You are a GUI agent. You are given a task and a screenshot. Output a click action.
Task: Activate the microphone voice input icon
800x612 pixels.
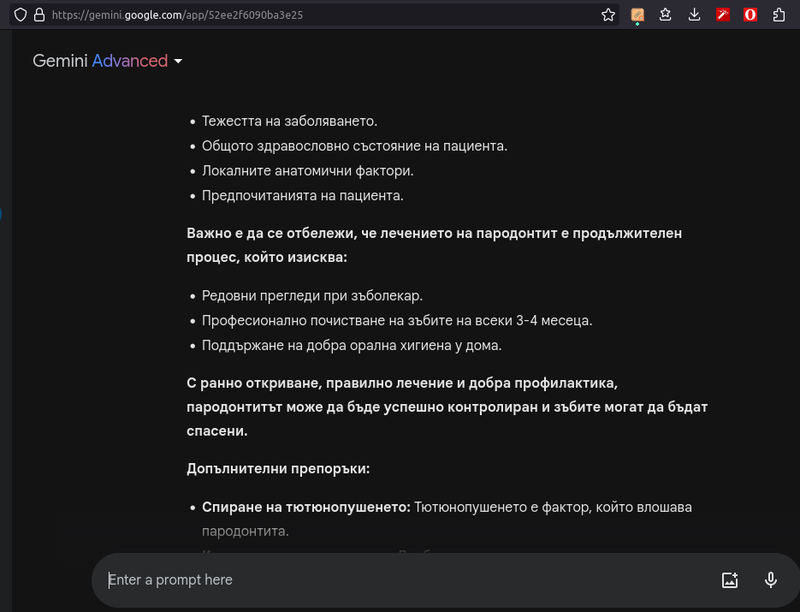click(771, 580)
